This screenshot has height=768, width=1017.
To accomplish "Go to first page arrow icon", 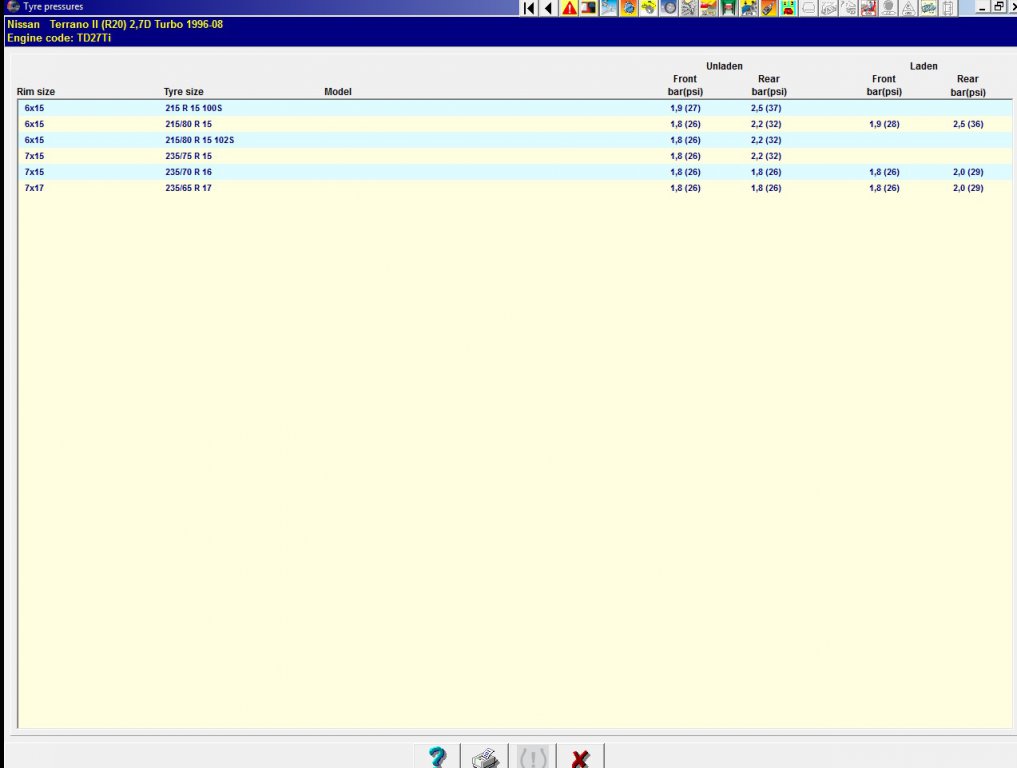I will (x=529, y=8).
